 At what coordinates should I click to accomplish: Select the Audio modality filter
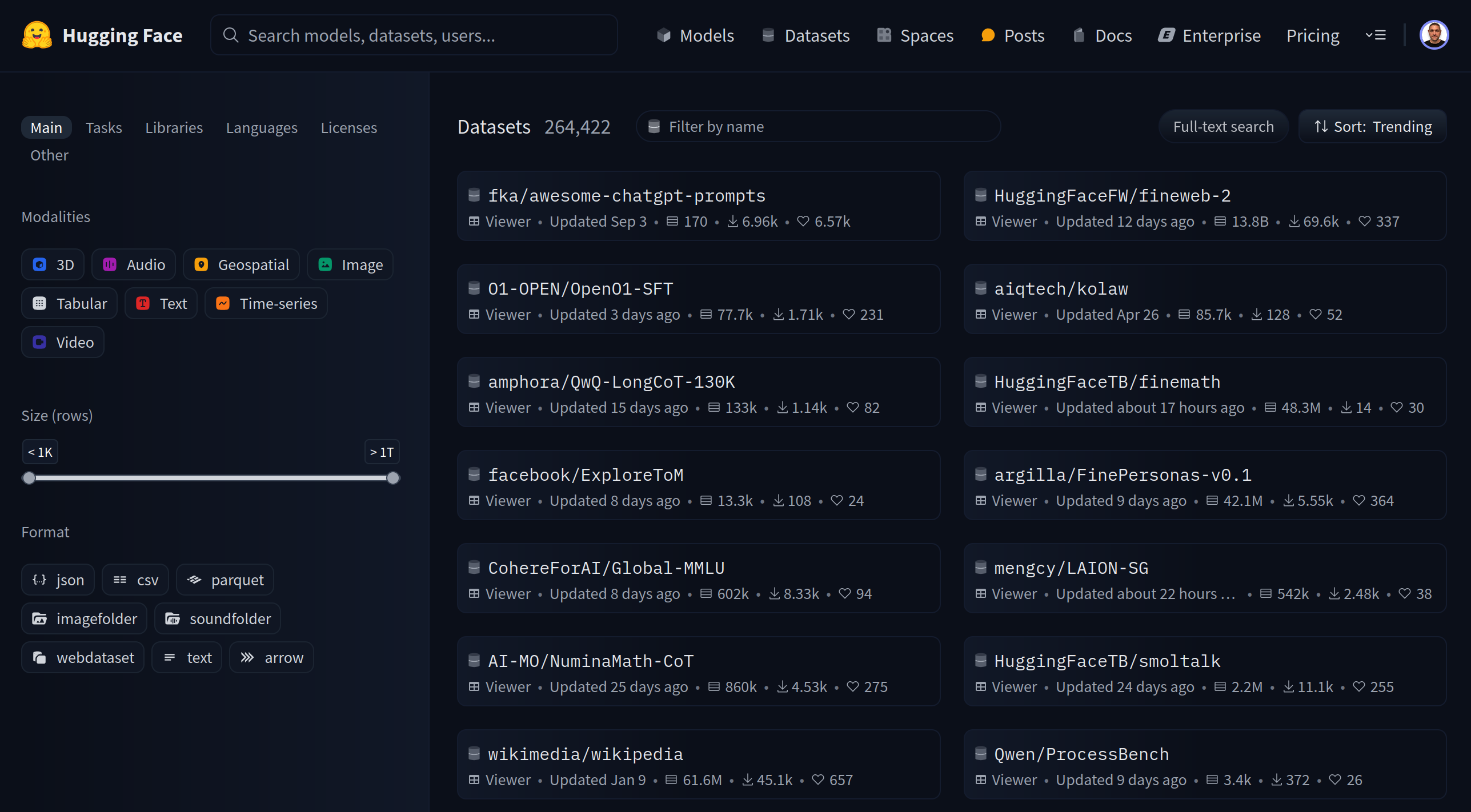133,264
